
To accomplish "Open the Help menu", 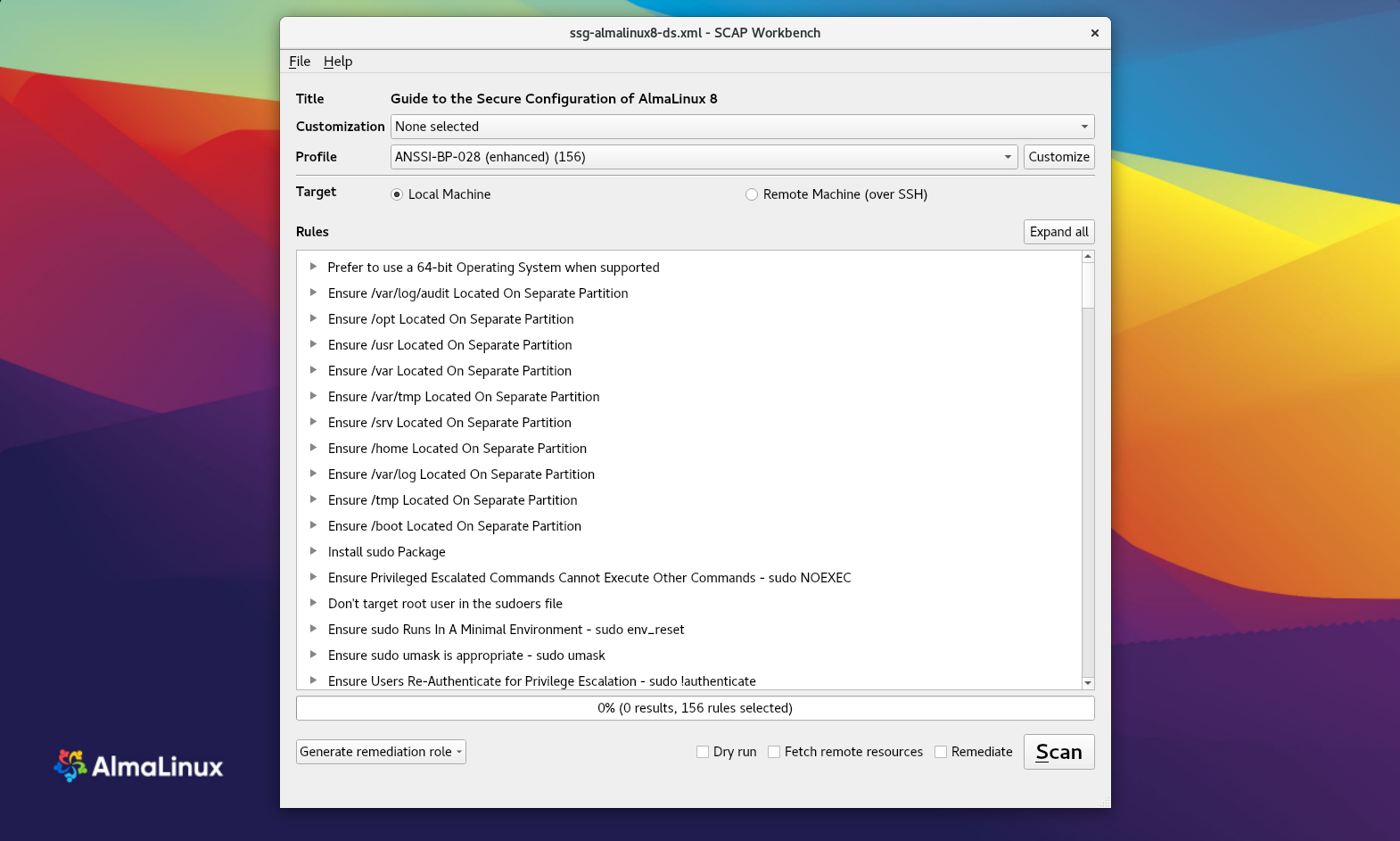I will [338, 62].
